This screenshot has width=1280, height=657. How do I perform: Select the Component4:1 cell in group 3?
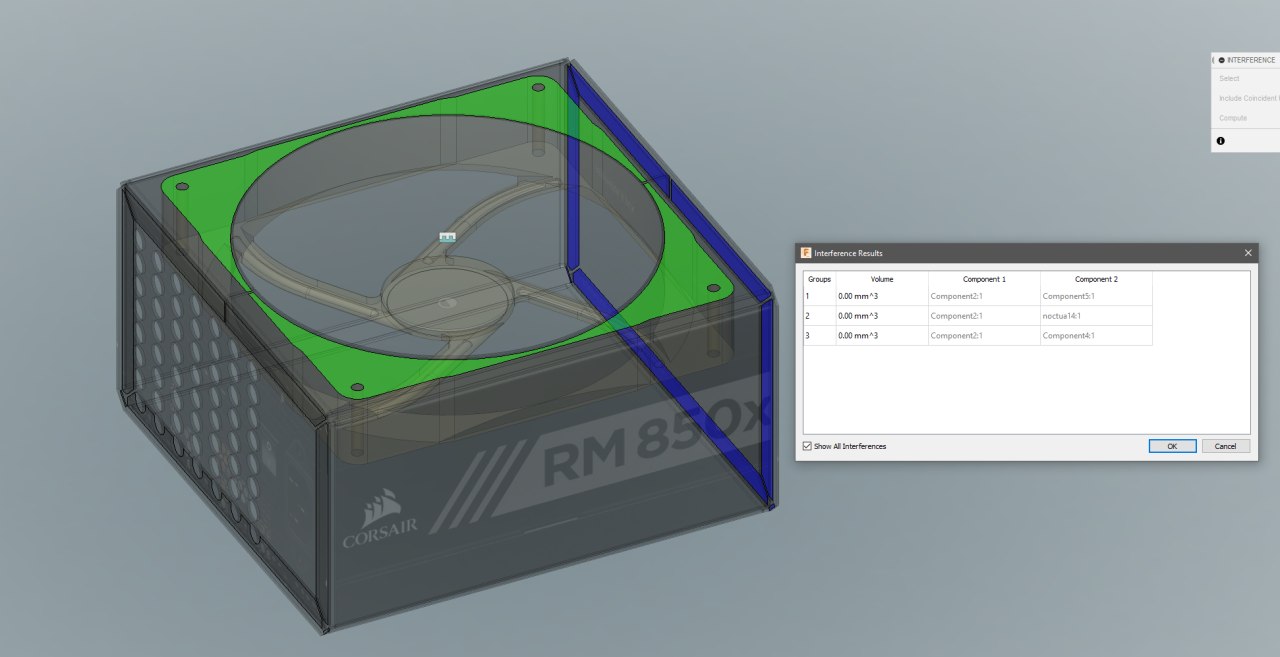1096,335
